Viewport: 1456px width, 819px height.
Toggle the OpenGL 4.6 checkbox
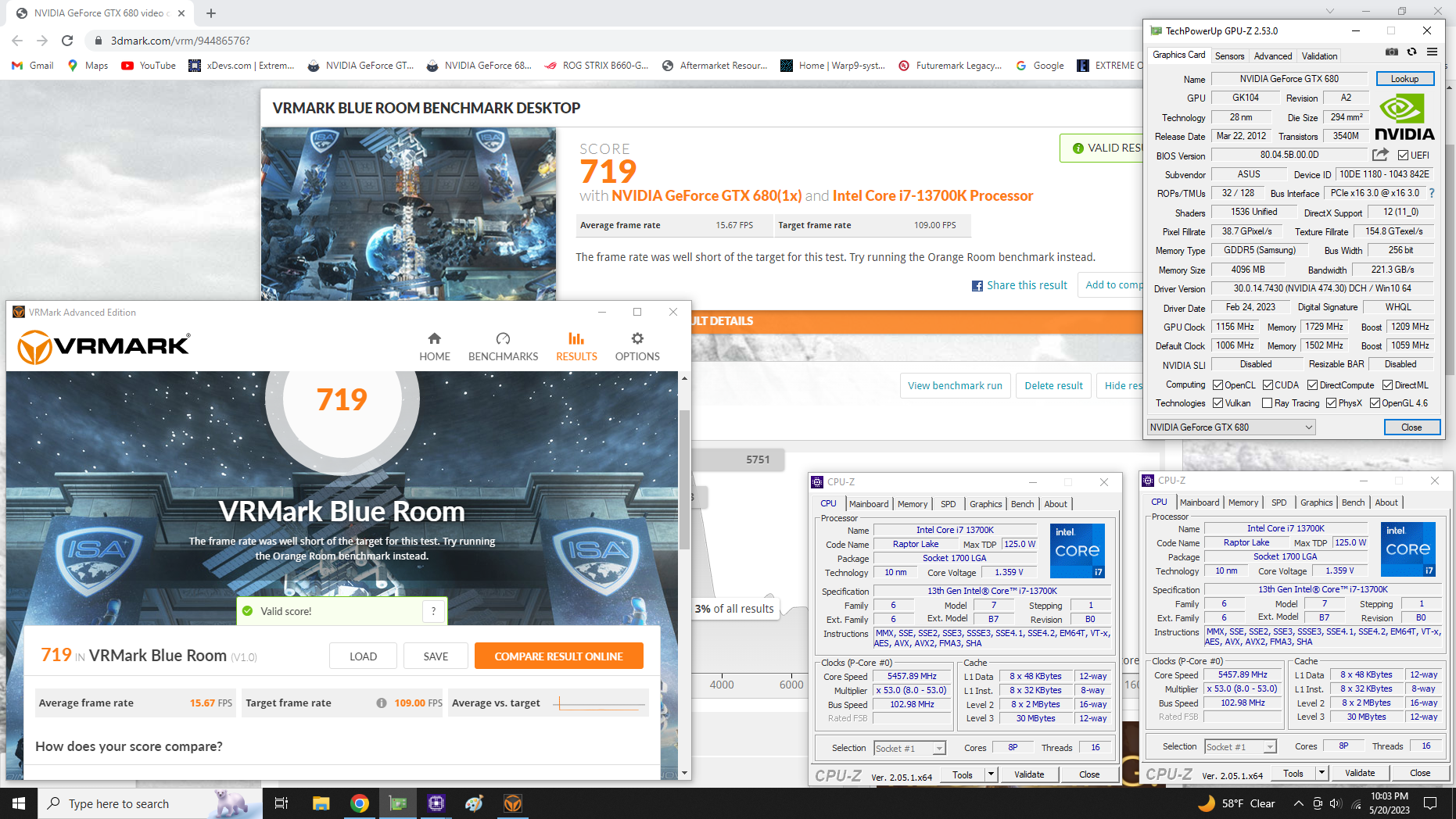pos(1375,403)
